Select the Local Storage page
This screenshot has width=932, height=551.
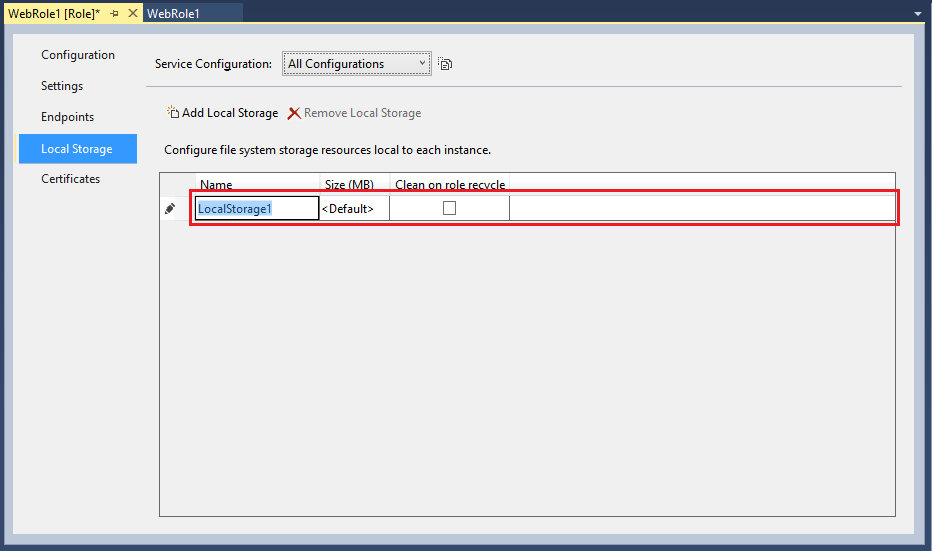point(77,149)
